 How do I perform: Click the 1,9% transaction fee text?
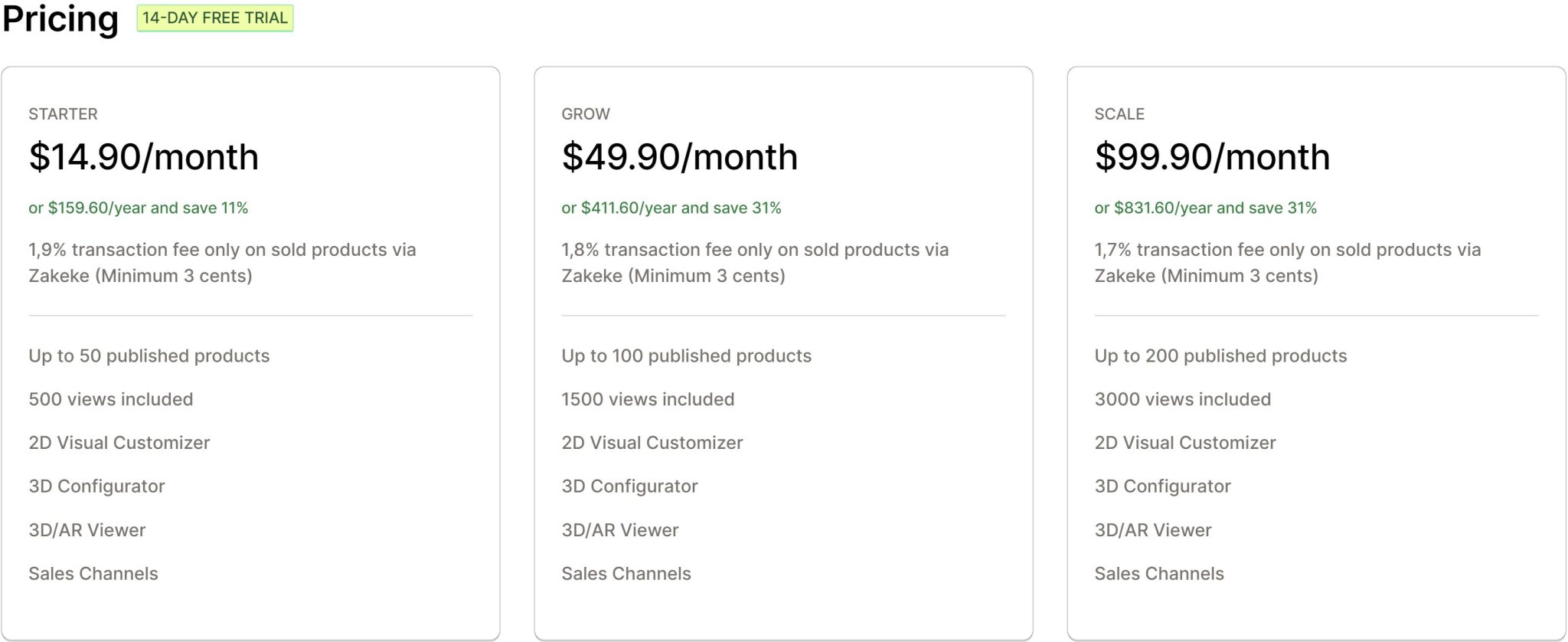tap(222, 263)
